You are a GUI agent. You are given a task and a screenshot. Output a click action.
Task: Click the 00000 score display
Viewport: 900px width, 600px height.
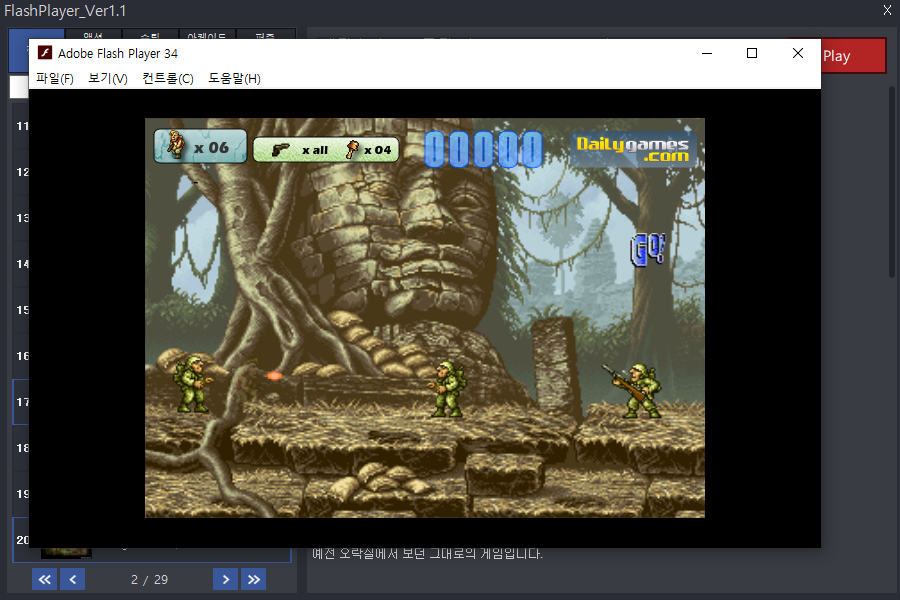pos(483,149)
